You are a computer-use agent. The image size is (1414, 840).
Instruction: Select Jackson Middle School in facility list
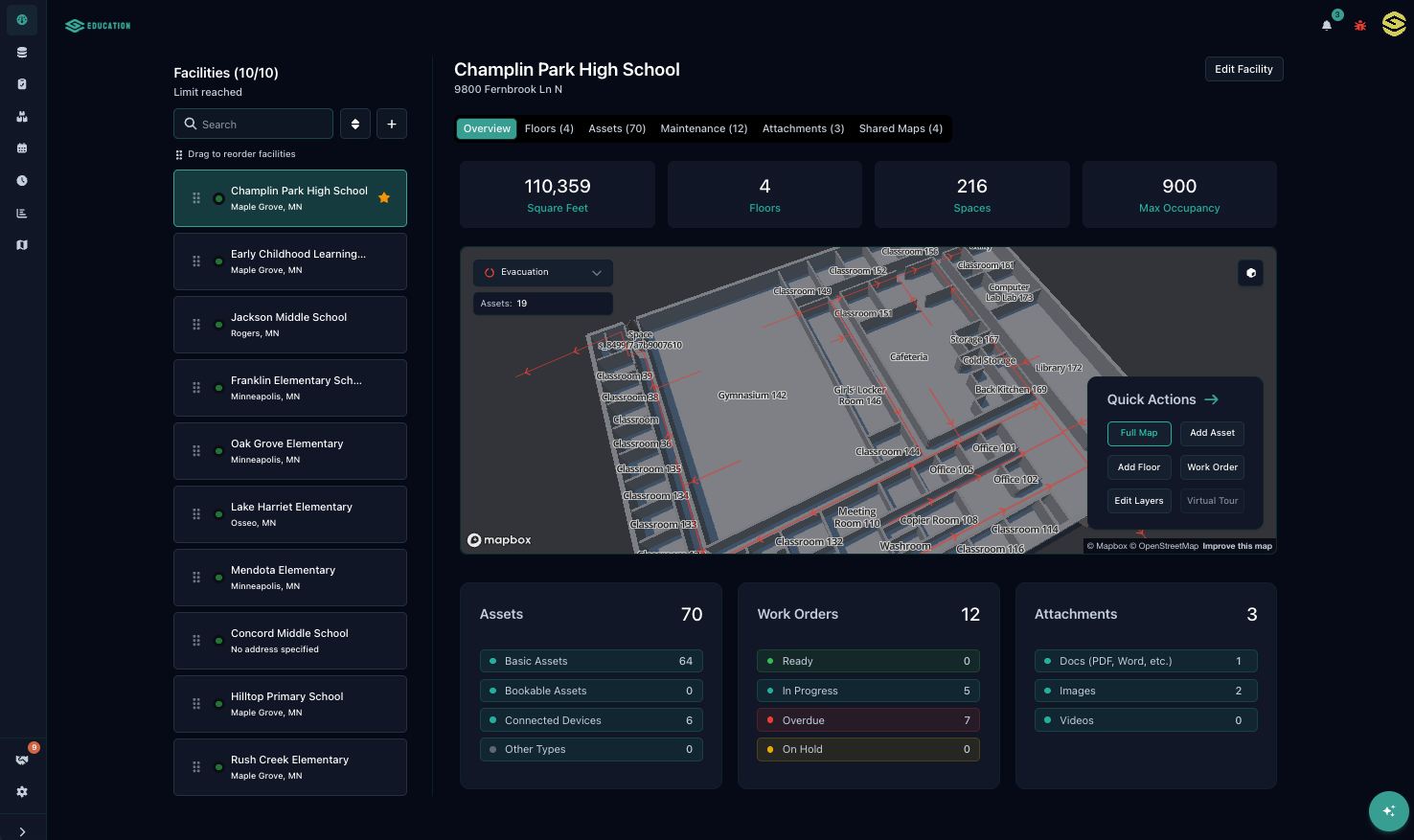pos(289,325)
